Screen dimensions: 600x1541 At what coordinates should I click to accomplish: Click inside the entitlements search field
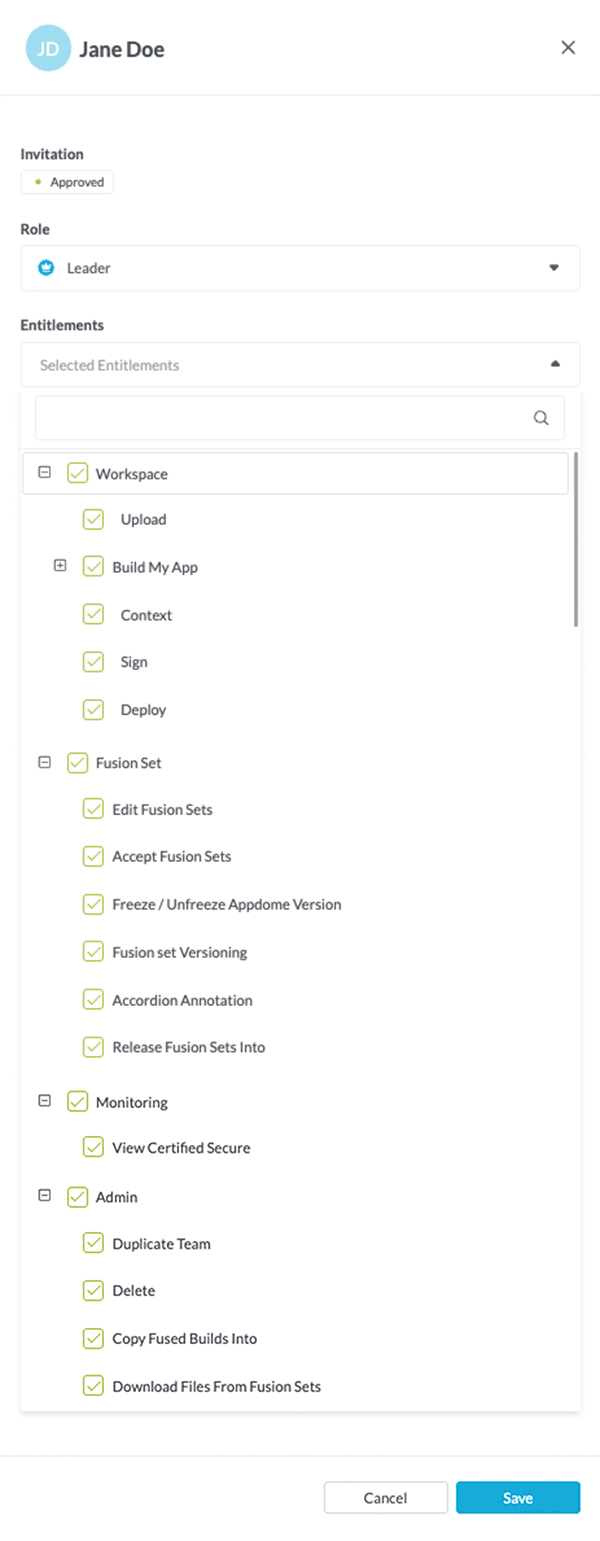click(280, 418)
